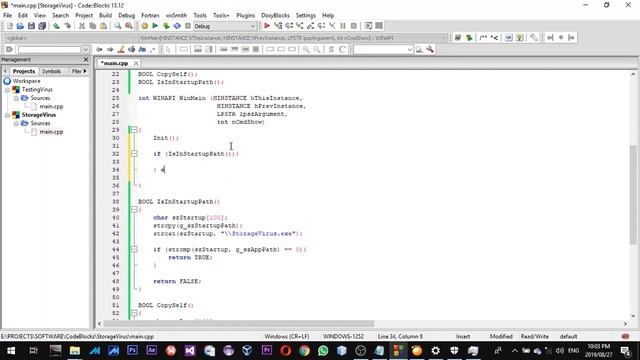Click the Windows Start button

tap(11, 351)
